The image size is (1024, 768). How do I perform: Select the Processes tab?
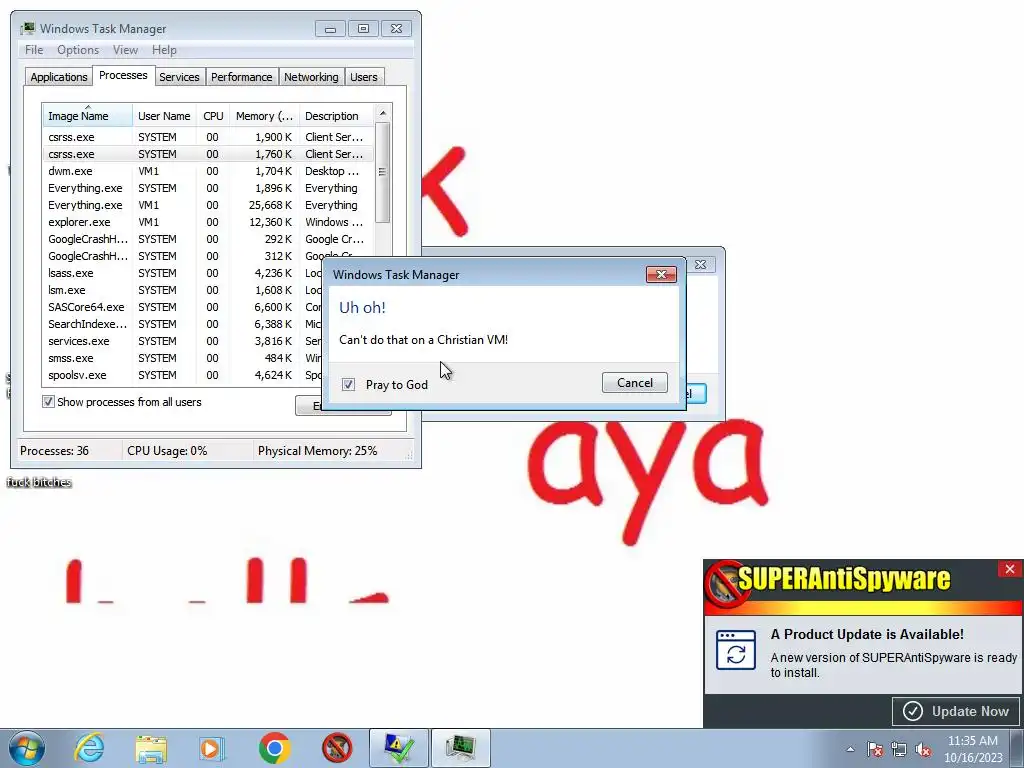click(123, 75)
